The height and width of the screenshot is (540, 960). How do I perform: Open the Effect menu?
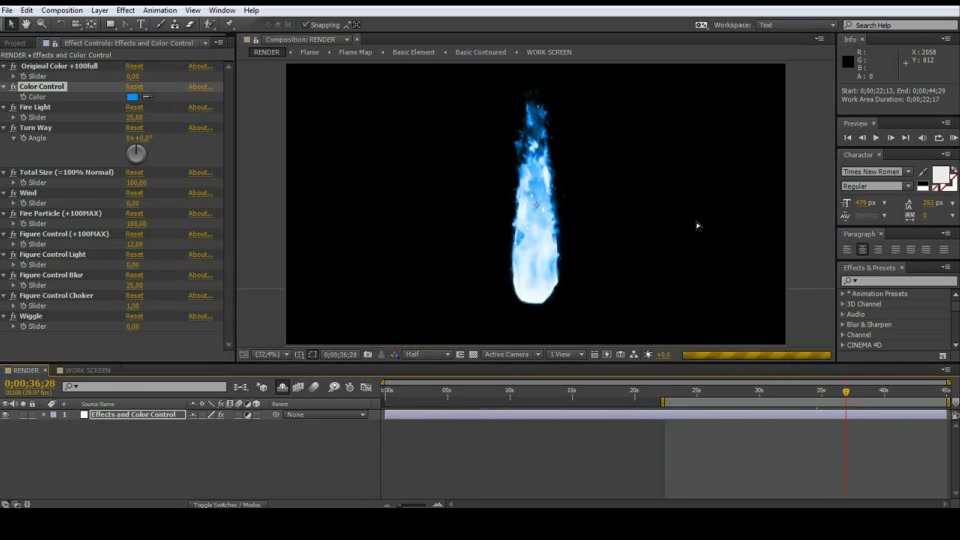[x=126, y=10]
